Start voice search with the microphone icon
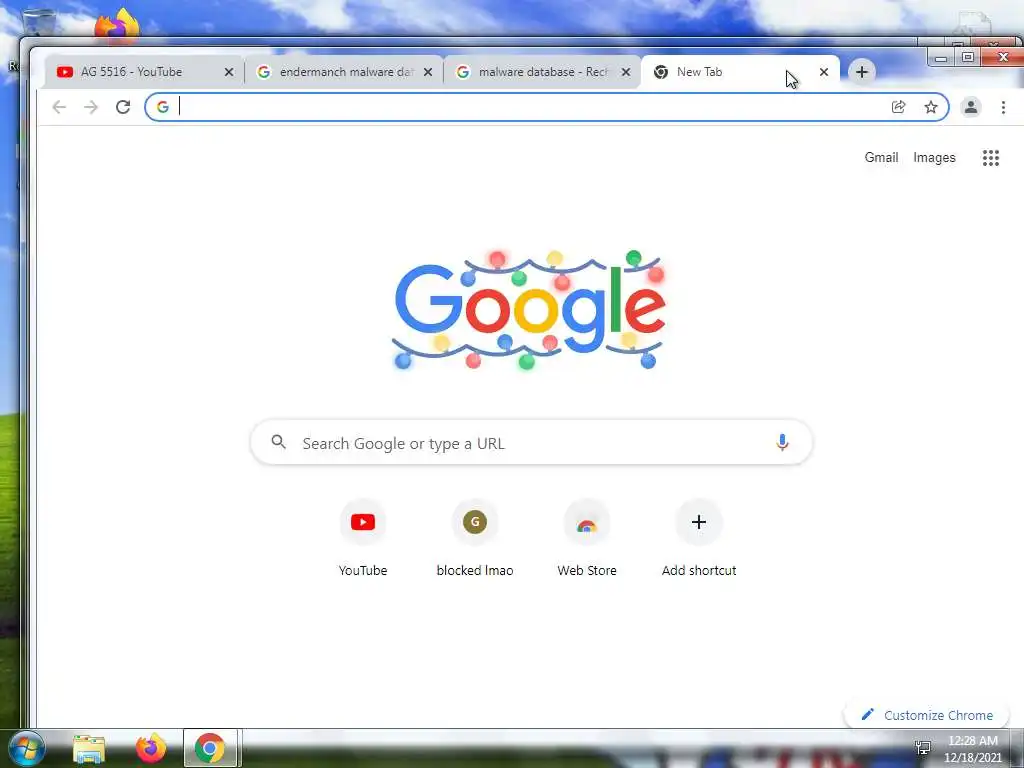 pyautogui.click(x=782, y=443)
